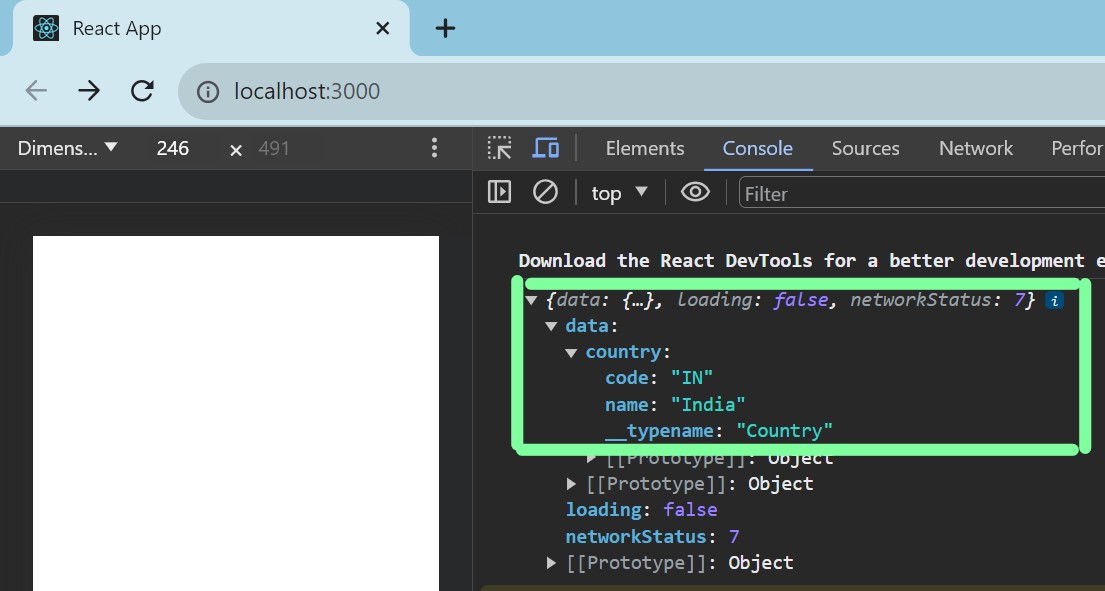Switch to the Elements tab
The height and width of the screenshot is (591, 1105).
(x=644, y=148)
